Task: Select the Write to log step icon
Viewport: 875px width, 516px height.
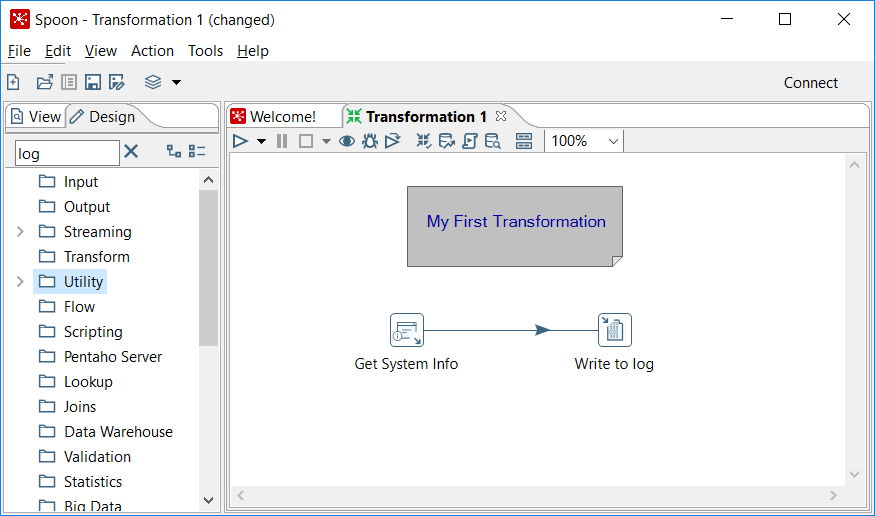Action: (x=615, y=330)
